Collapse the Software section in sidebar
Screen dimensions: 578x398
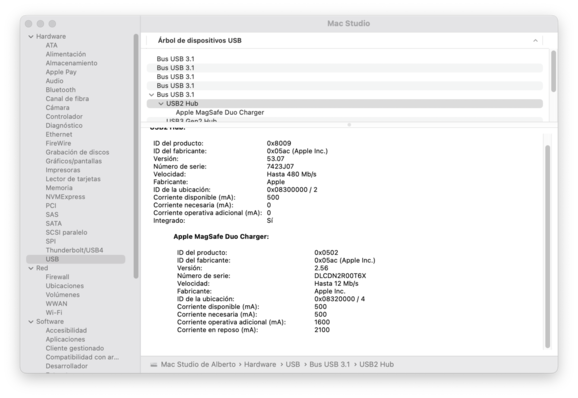31,322
